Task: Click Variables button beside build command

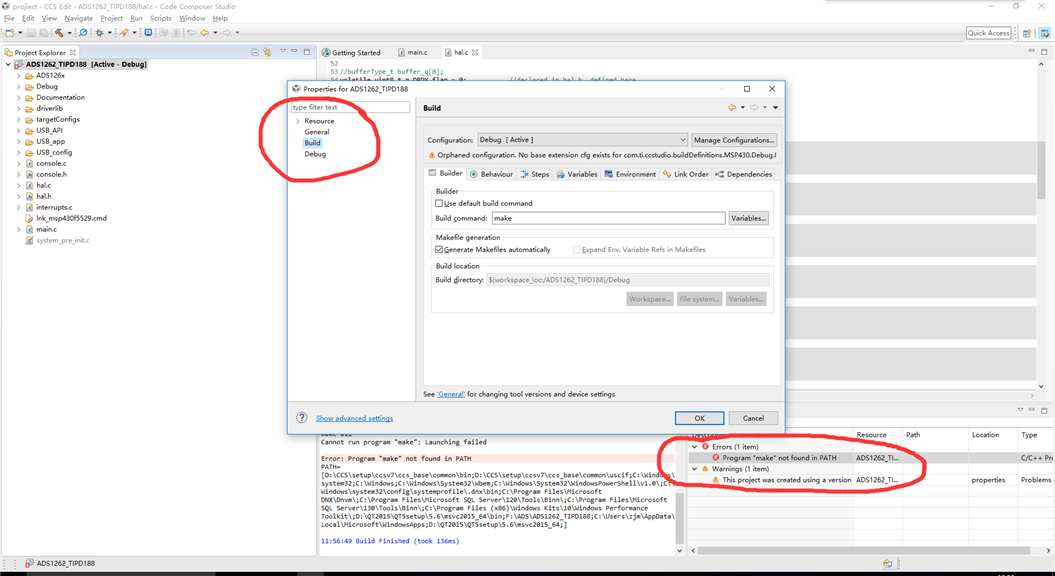Action: (x=748, y=218)
